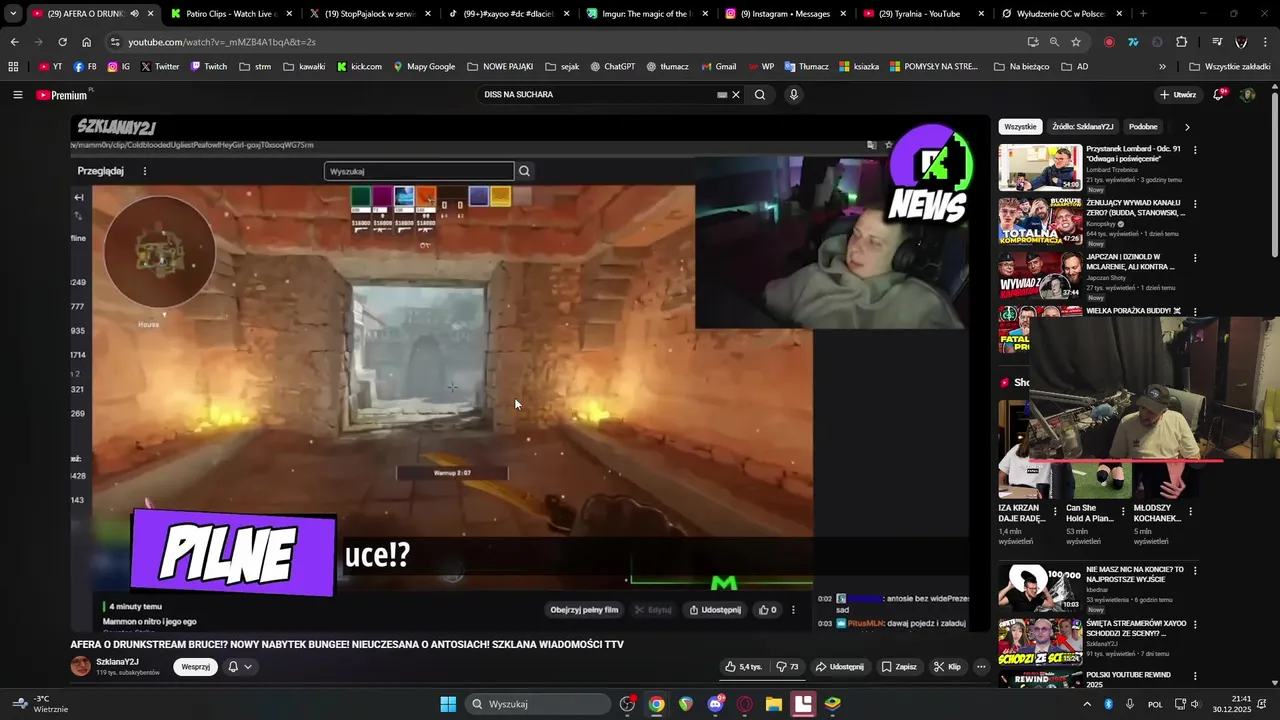Open tab search dropdown arrow
Image resolution: width=1280 pixels, height=720 pixels.
(x=12, y=14)
